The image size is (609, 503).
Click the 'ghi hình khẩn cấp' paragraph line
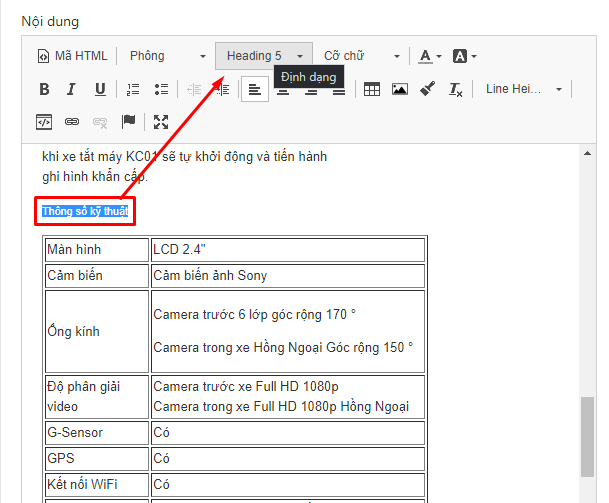95,177
